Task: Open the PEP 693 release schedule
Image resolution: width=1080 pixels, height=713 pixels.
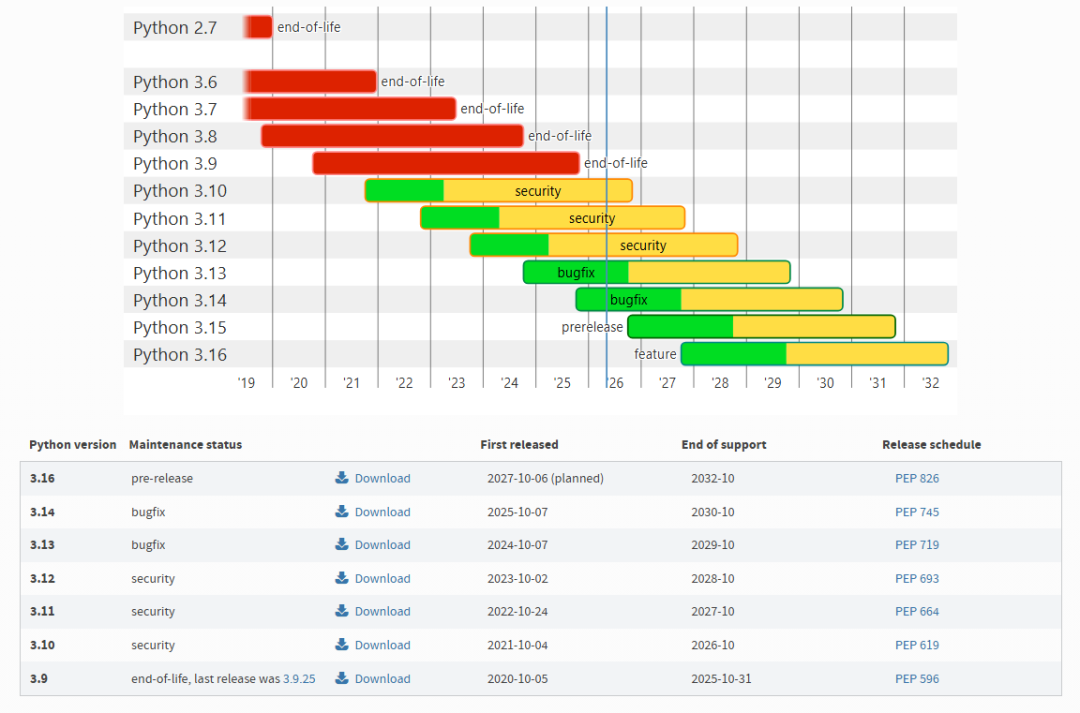Action: (x=917, y=579)
